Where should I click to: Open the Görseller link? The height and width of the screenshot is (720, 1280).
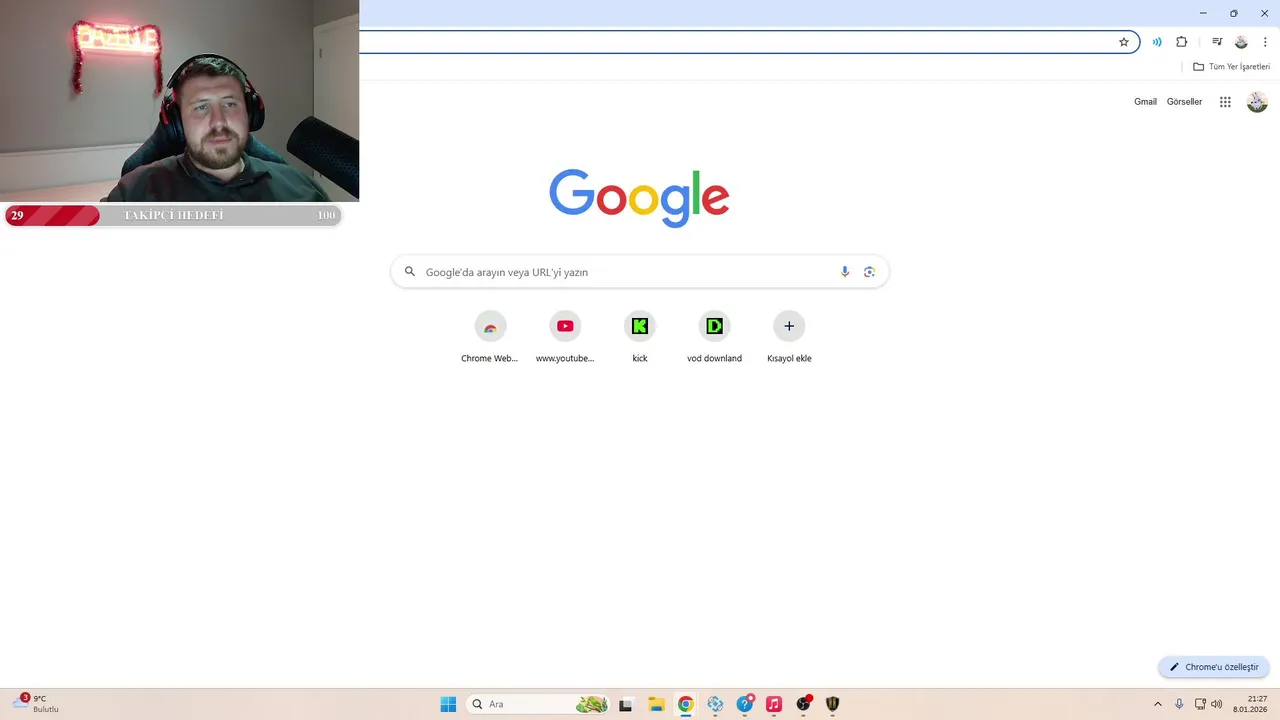[x=1184, y=102]
